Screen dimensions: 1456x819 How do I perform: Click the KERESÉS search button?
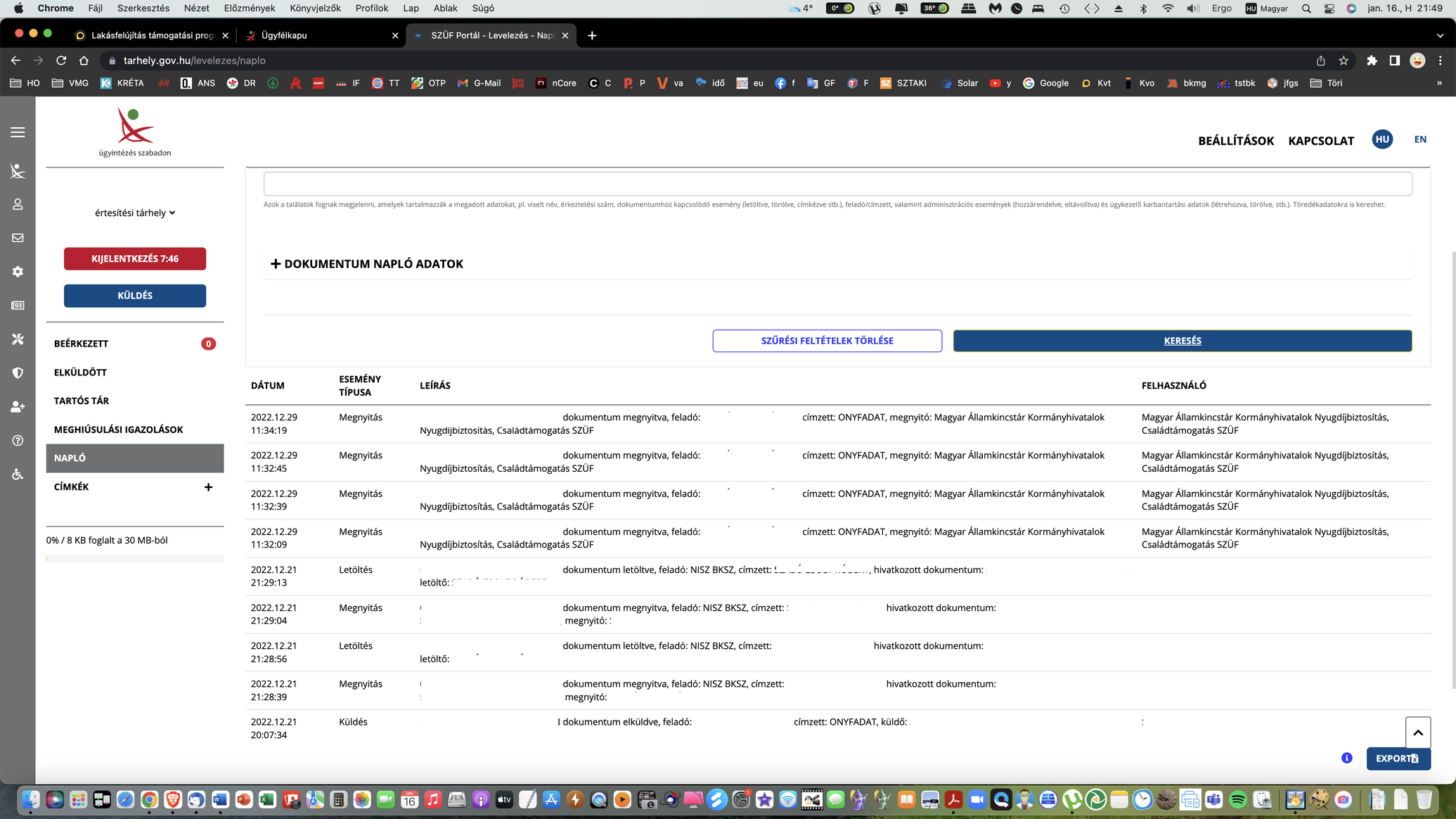coord(1183,341)
